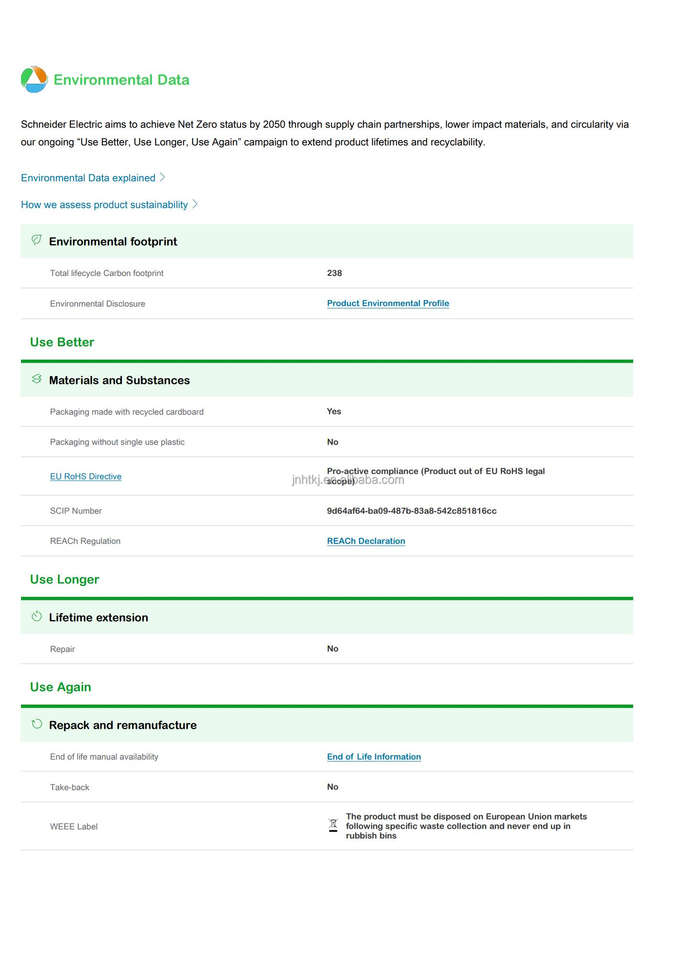
Task: Click the recycle icon beside Repack and remanufacture
Action: pyautogui.click(x=37, y=724)
